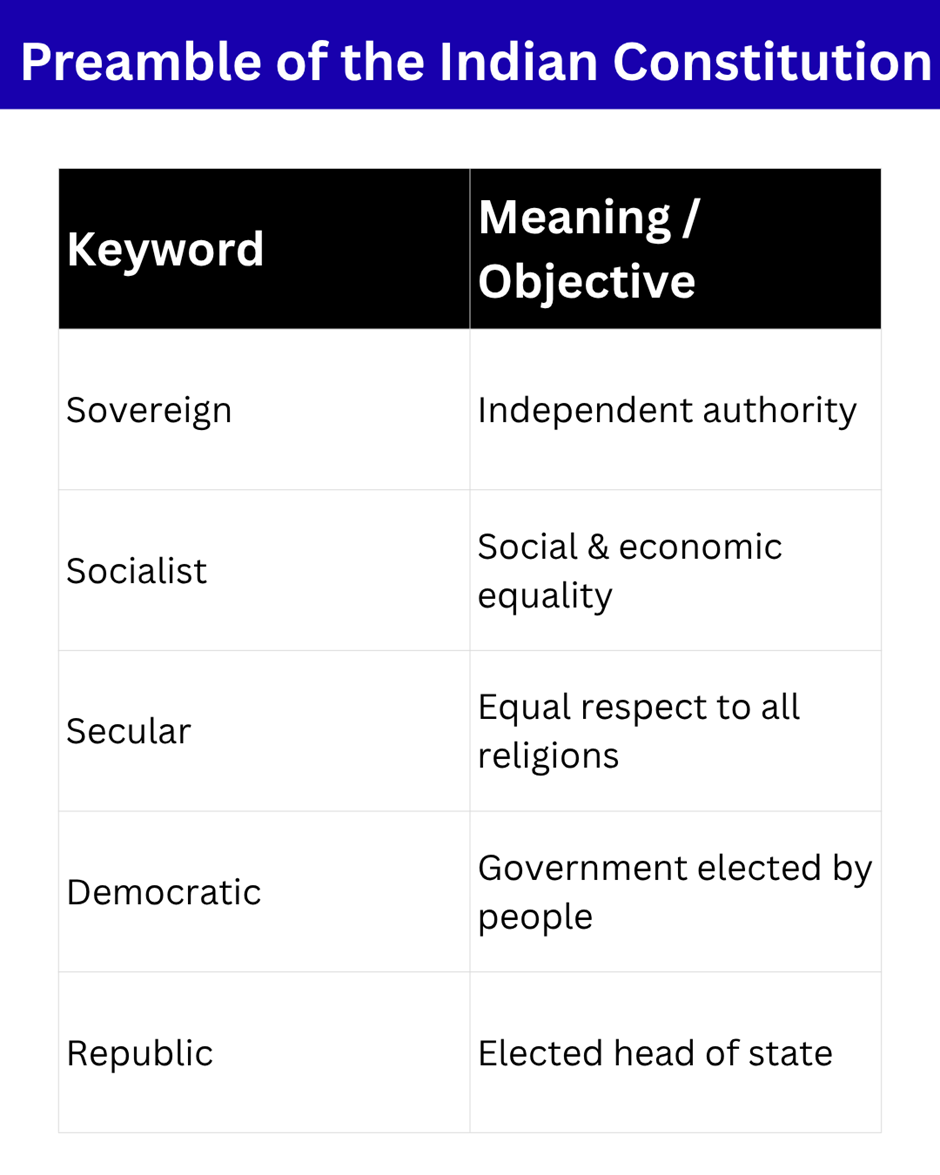Screen dimensions: 940x1175
Task: Select the "Socialist" keyword cell
Action: point(137,571)
